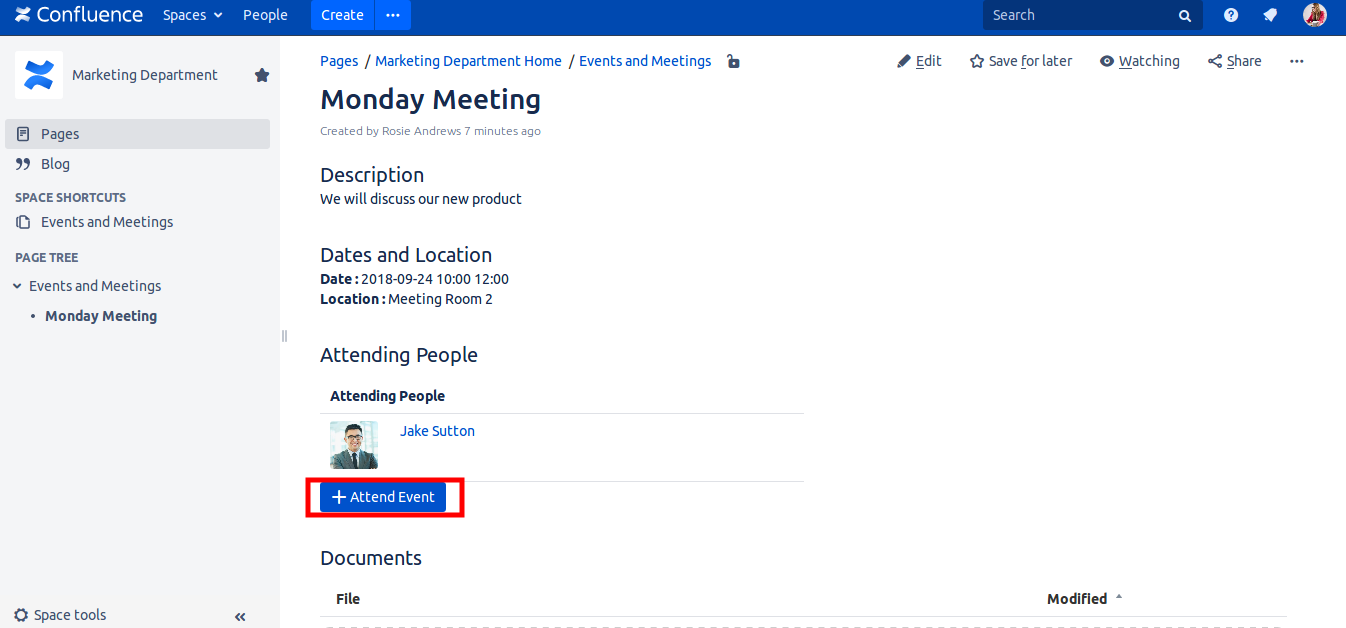The height and width of the screenshot is (628, 1346).
Task: Toggle Save for later star
Action: [1020, 61]
